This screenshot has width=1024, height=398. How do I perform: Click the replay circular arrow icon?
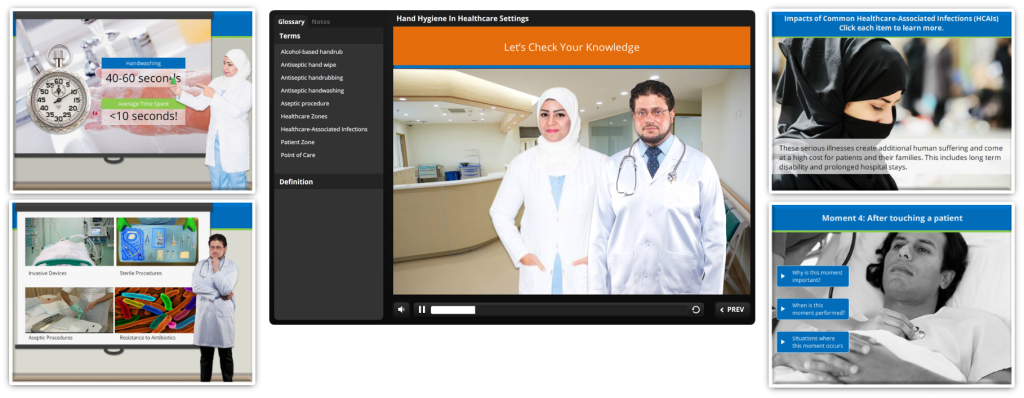coord(696,310)
